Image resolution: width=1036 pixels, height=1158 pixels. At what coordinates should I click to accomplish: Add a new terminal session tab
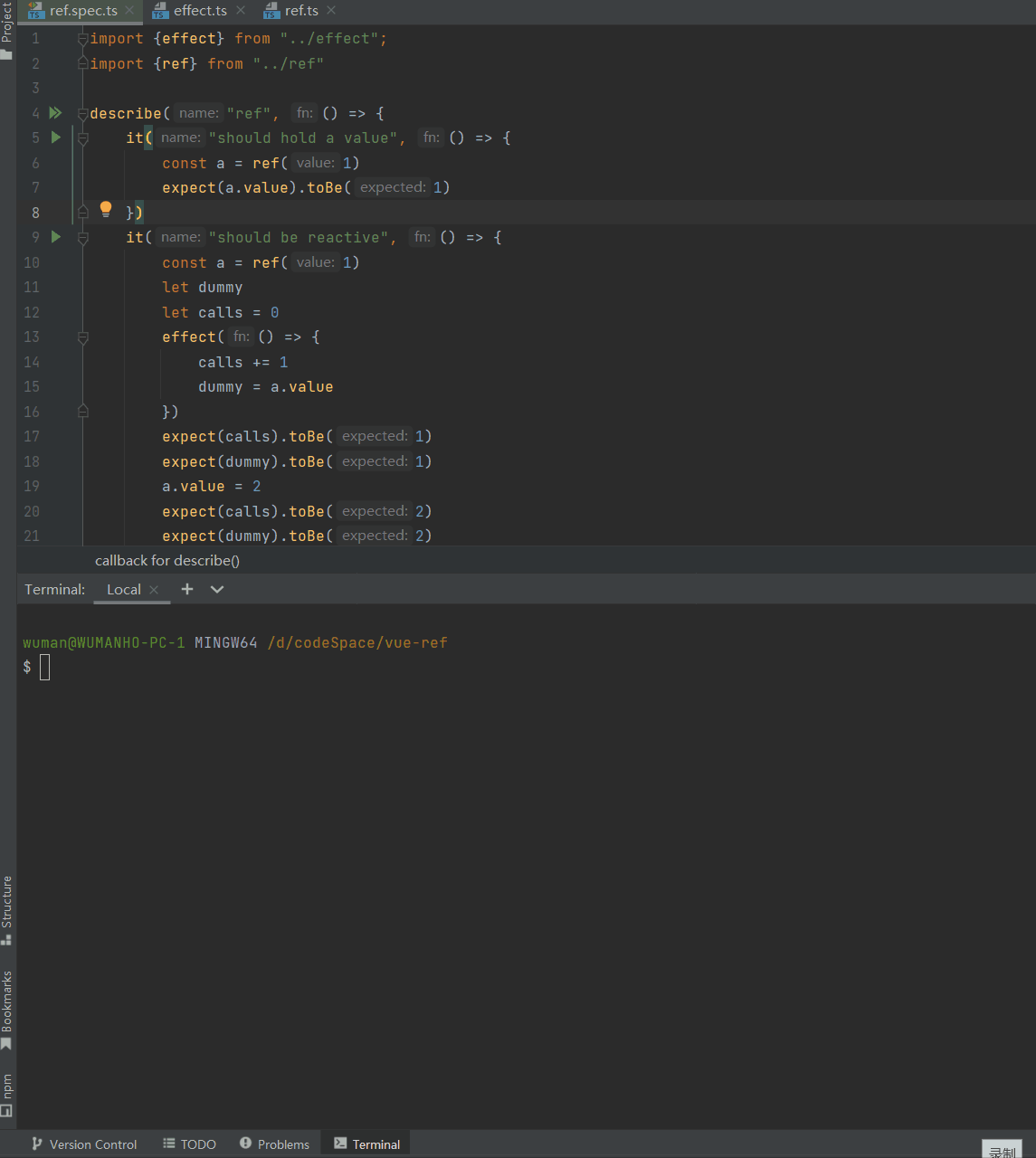coord(187,589)
